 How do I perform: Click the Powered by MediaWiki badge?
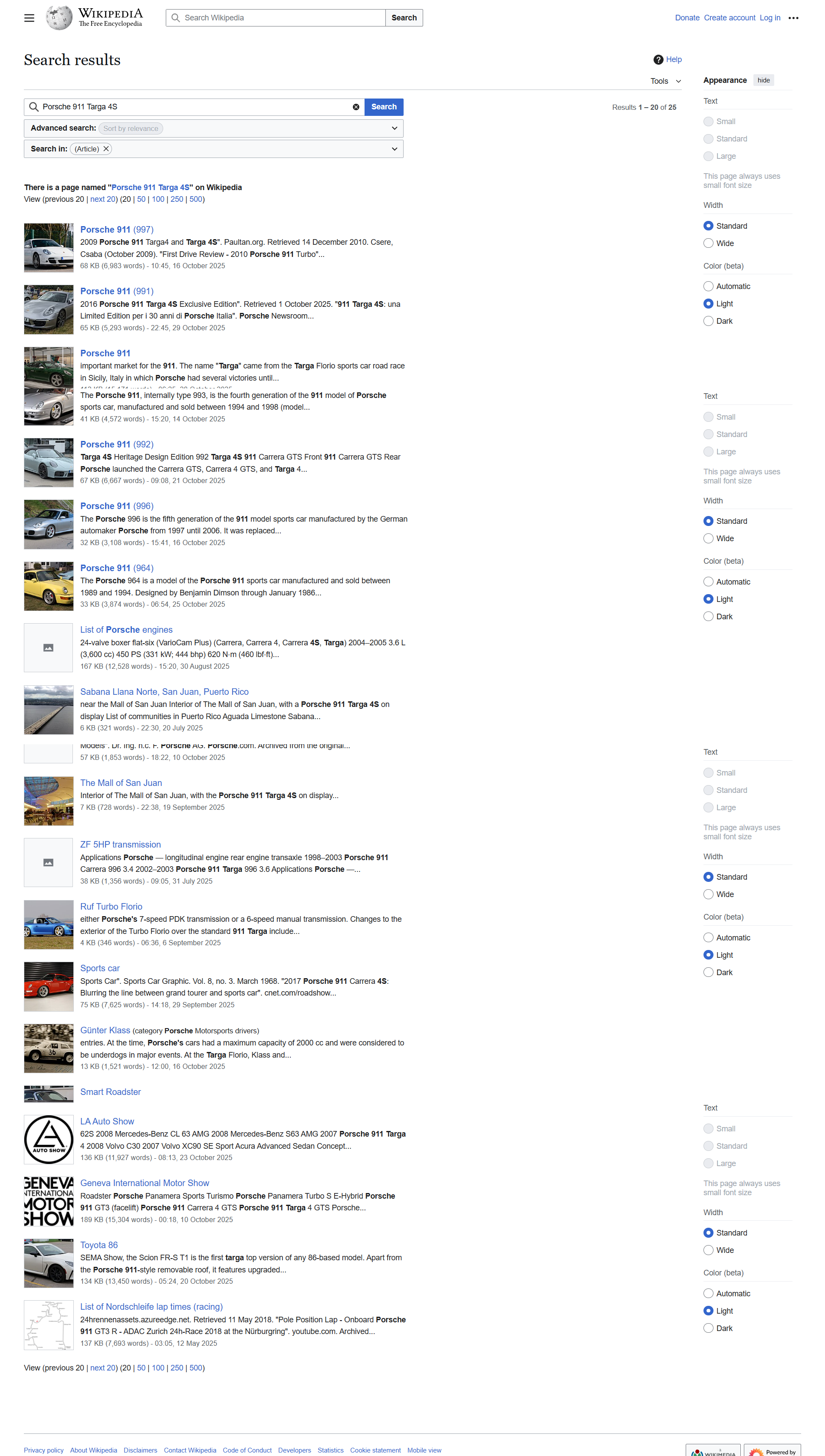[x=772, y=1450]
